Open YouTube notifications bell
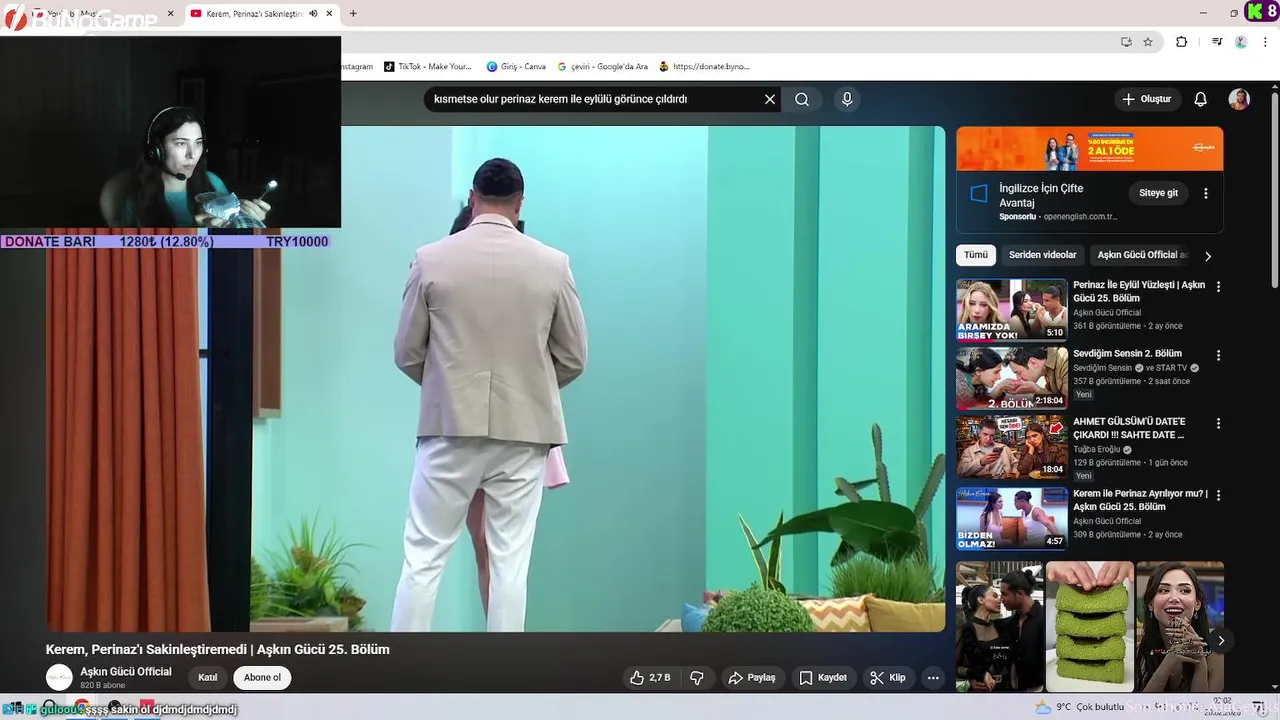The image size is (1280, 720). pyautogui.click(x=1201, y=99)
